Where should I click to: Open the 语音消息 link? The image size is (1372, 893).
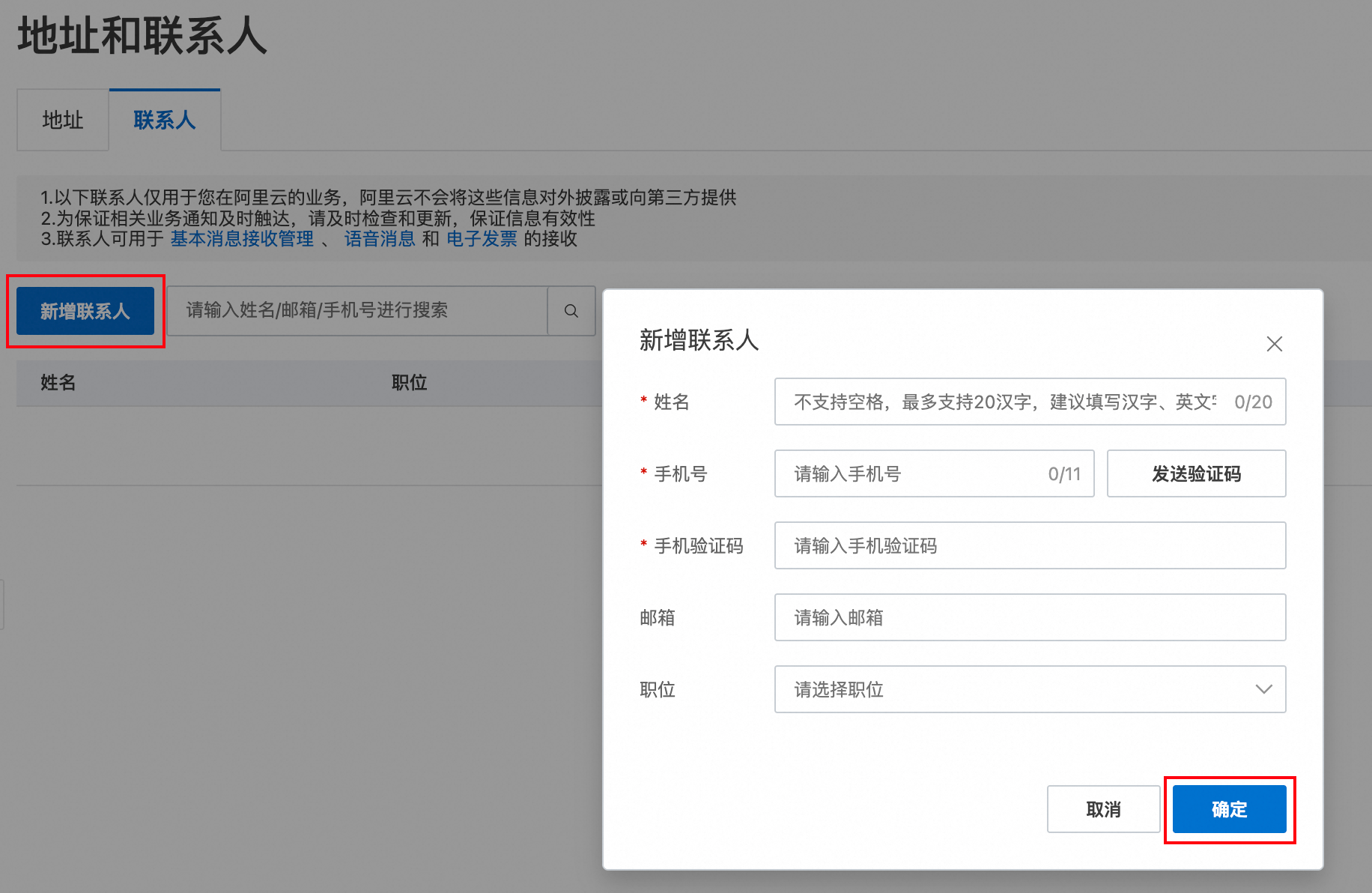380,239
